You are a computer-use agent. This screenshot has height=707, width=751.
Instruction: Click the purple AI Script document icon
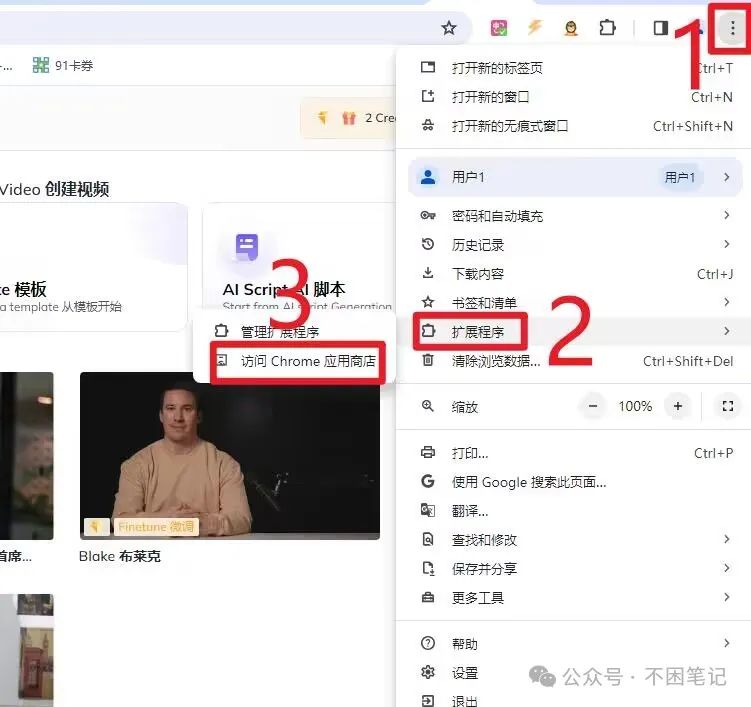click(247, 247)
